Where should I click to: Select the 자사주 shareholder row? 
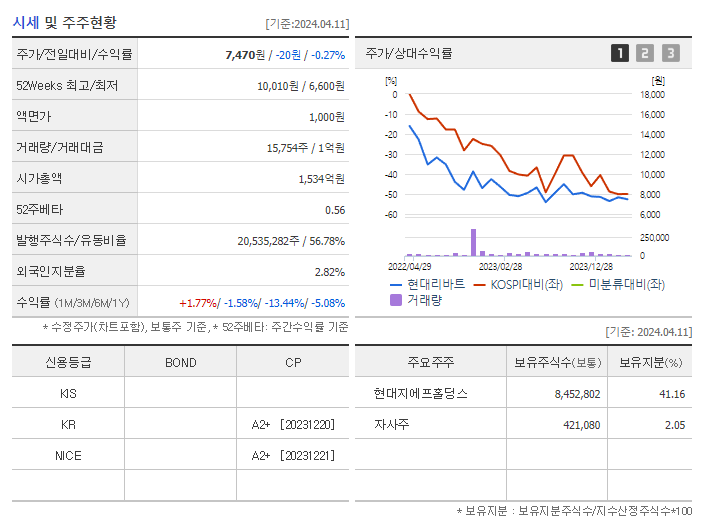pyautogui.click(x=392, y=424)
